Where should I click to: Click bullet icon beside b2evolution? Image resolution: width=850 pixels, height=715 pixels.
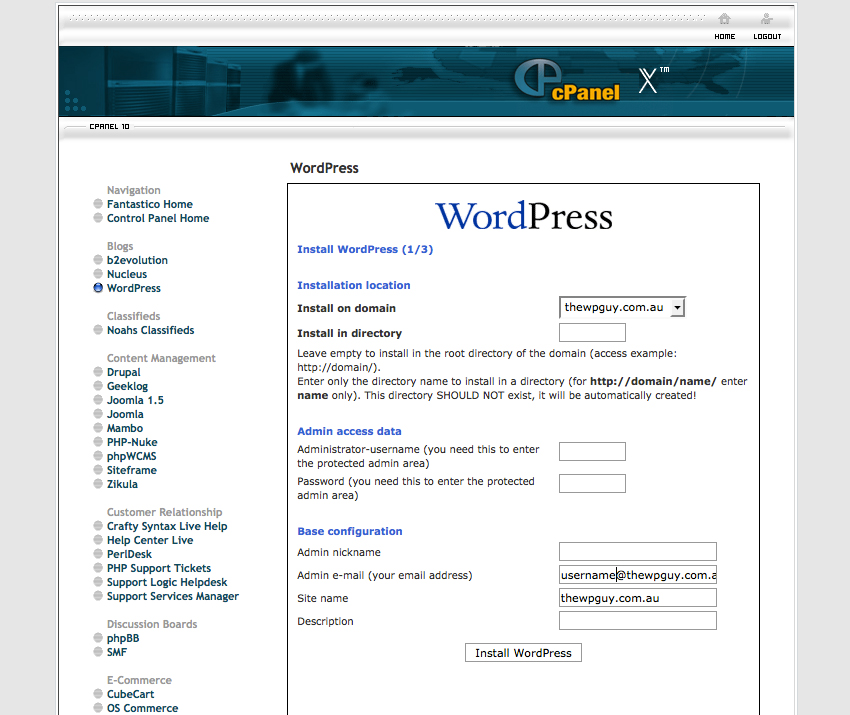[x=98, y=260]
